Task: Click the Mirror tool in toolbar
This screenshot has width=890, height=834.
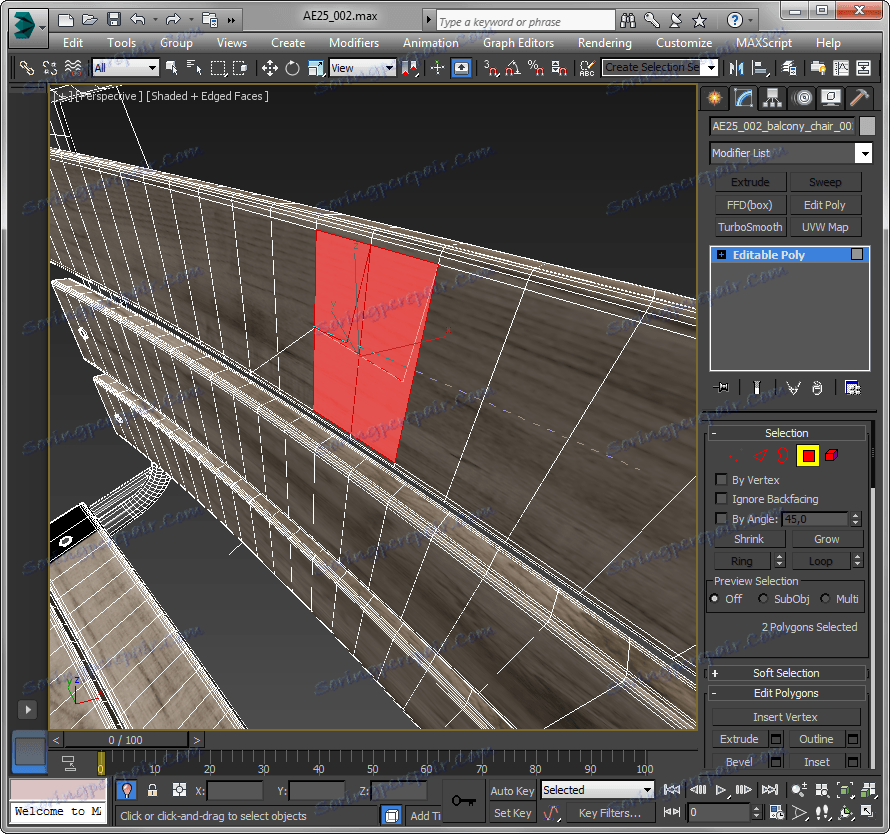Action: (x=737, y=68)
